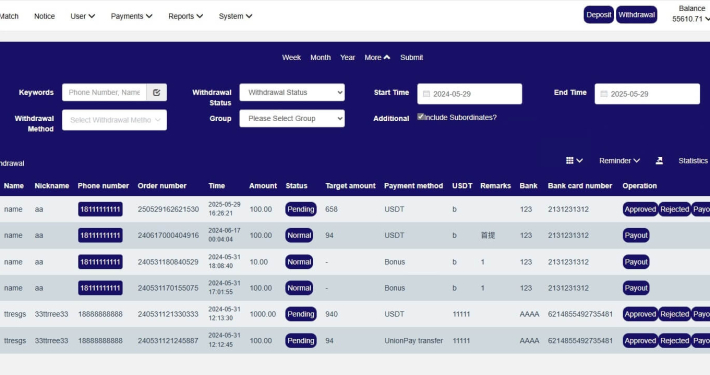
Task: Approve order 240531121245887
Action: click(x=640, y=341)
